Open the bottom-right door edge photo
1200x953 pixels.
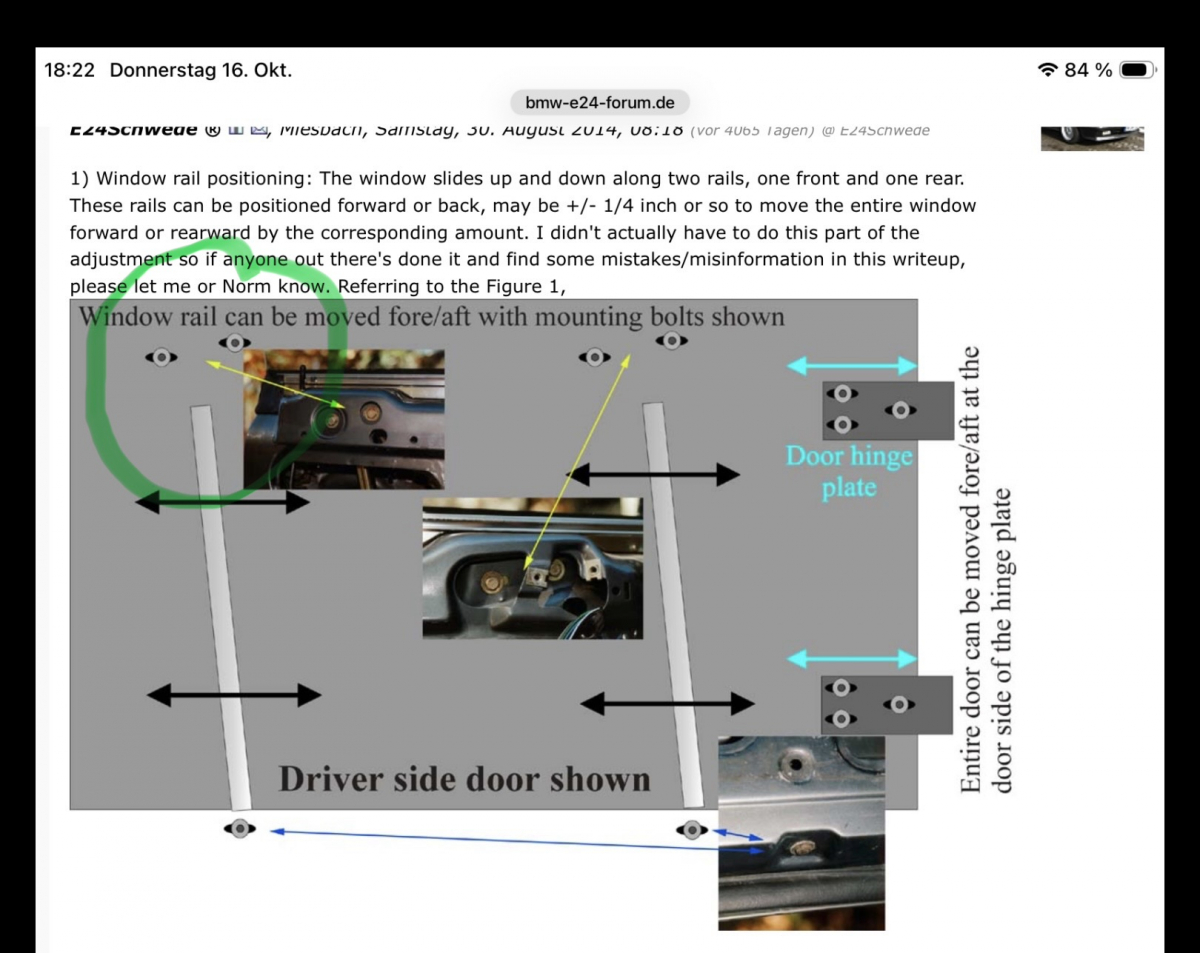click(801, 833)
